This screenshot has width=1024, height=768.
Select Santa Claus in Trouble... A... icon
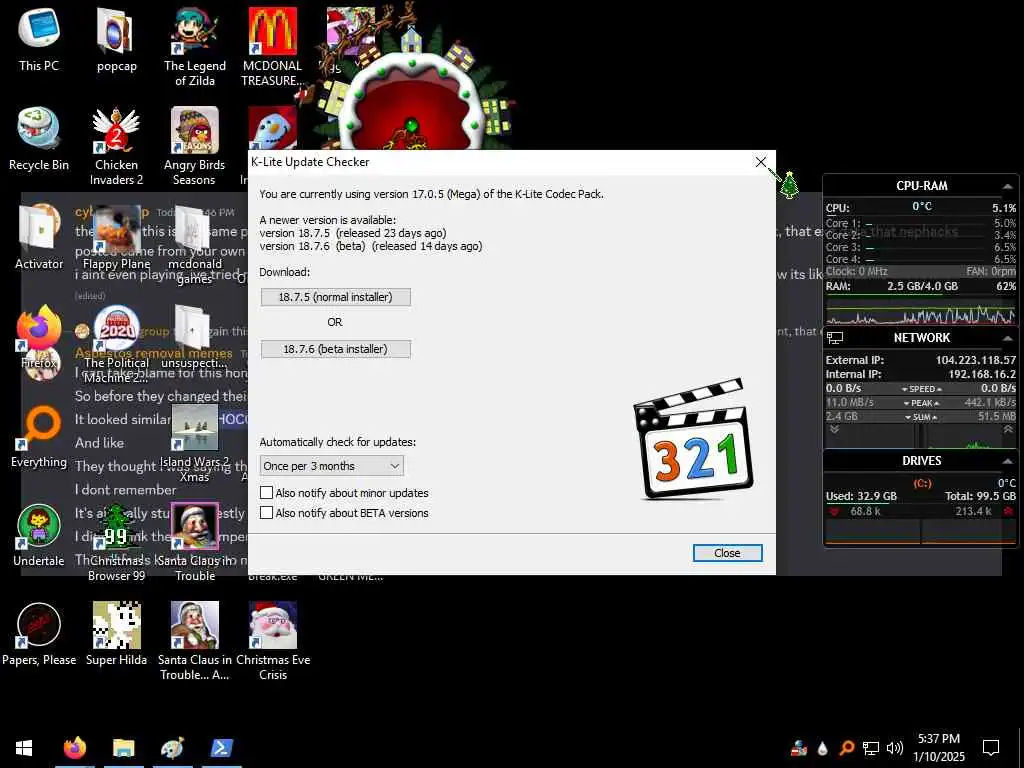pos(195,641)
